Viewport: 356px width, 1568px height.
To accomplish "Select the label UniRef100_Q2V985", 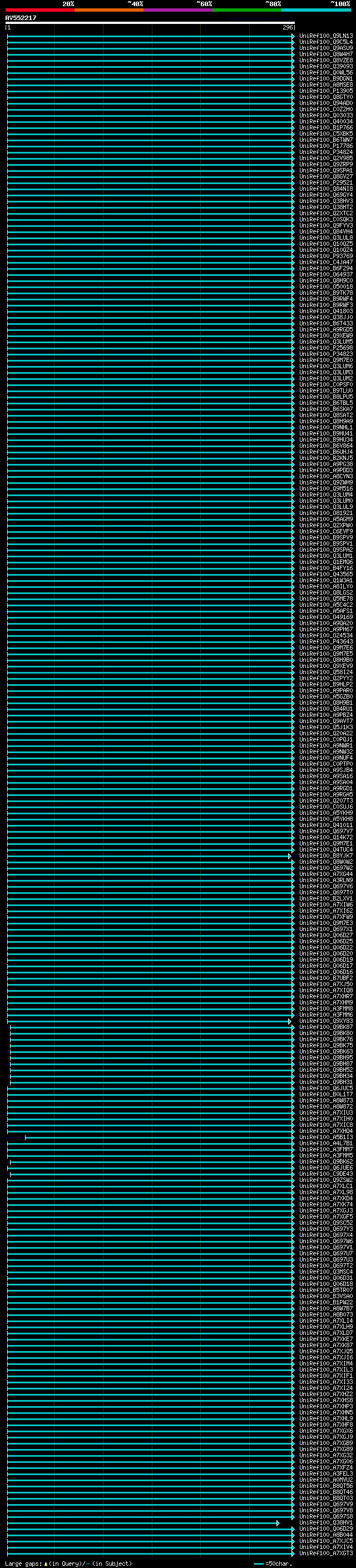I will pyautogui.click(x=326, y=159).
